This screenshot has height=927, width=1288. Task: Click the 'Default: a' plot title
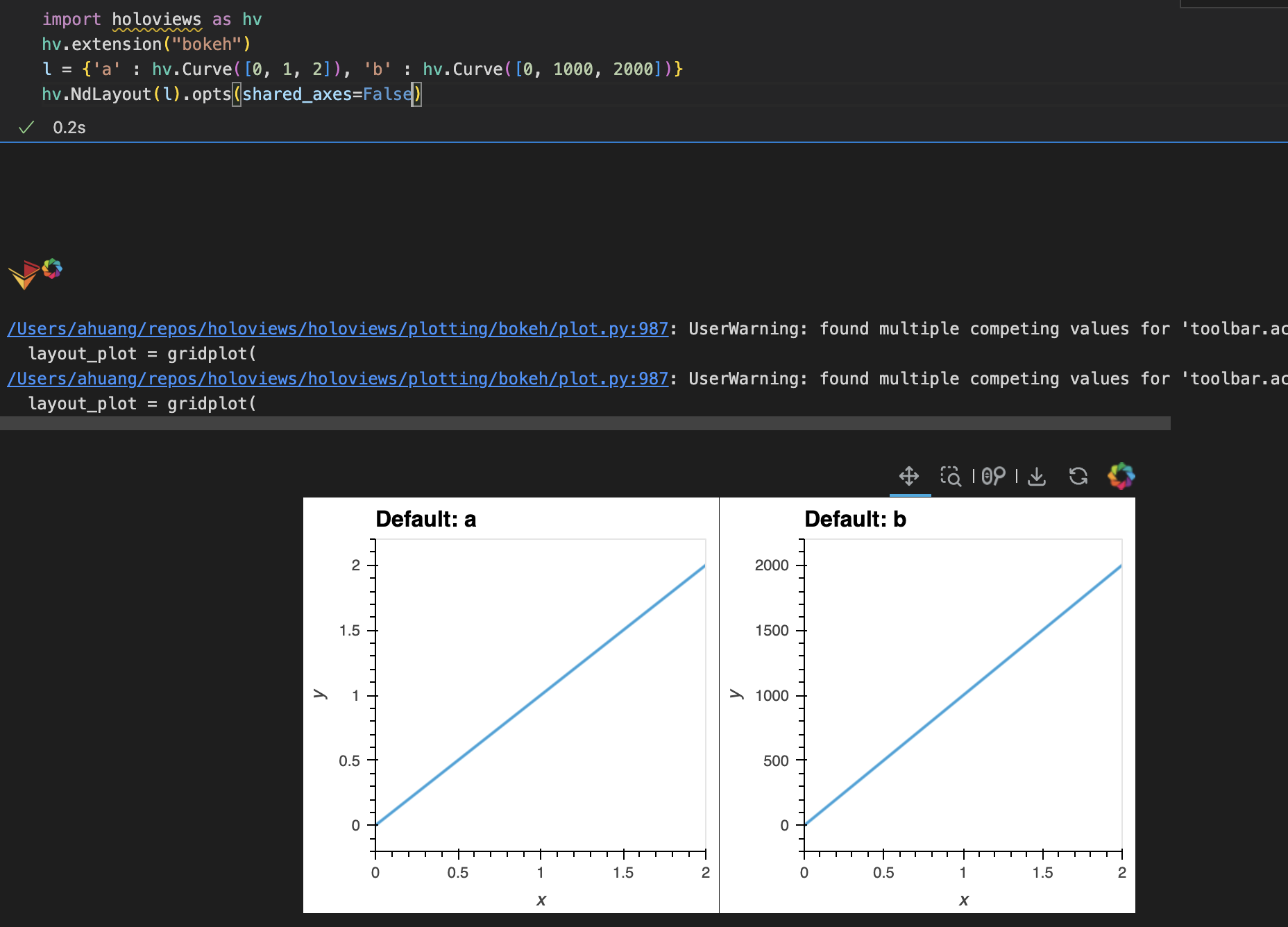[x=425, y=520]
